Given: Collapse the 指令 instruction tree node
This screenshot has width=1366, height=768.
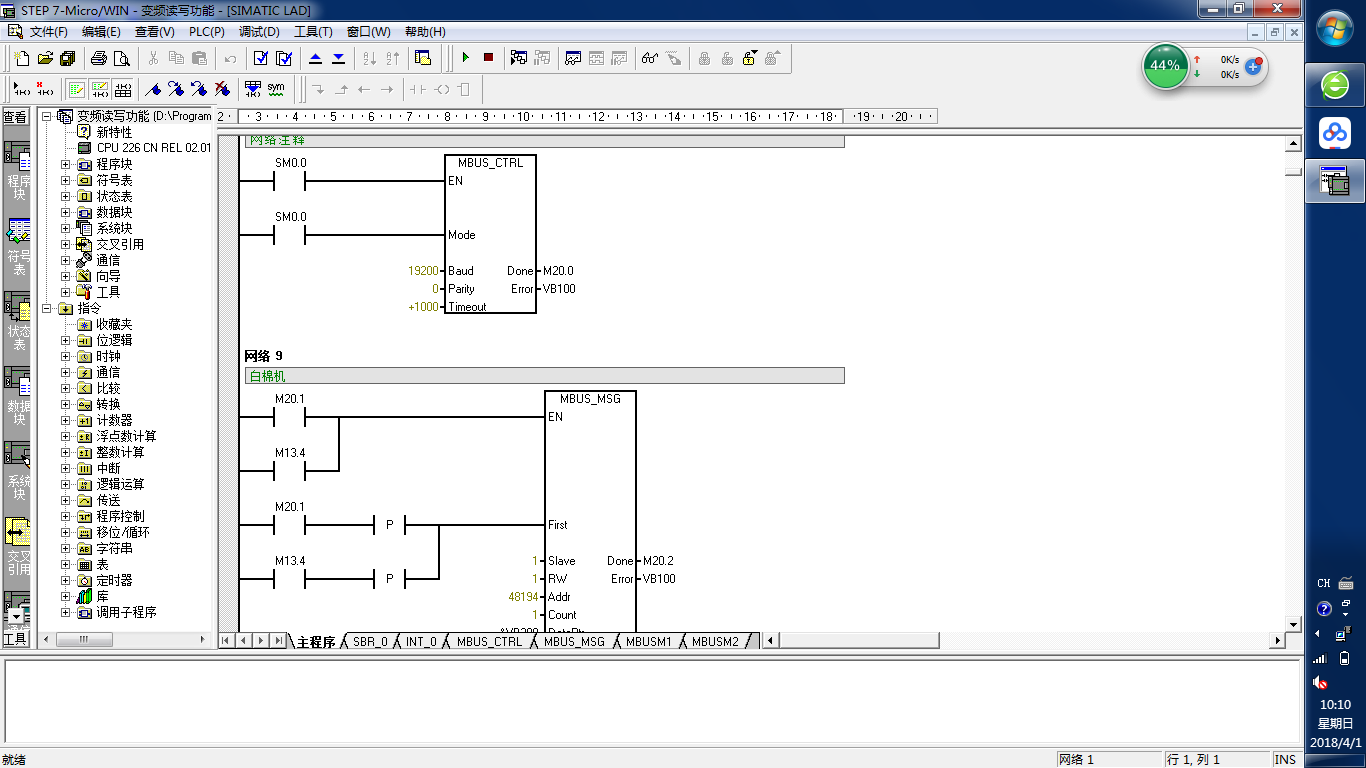Looking at the screenshot, I should pos(47,308).
